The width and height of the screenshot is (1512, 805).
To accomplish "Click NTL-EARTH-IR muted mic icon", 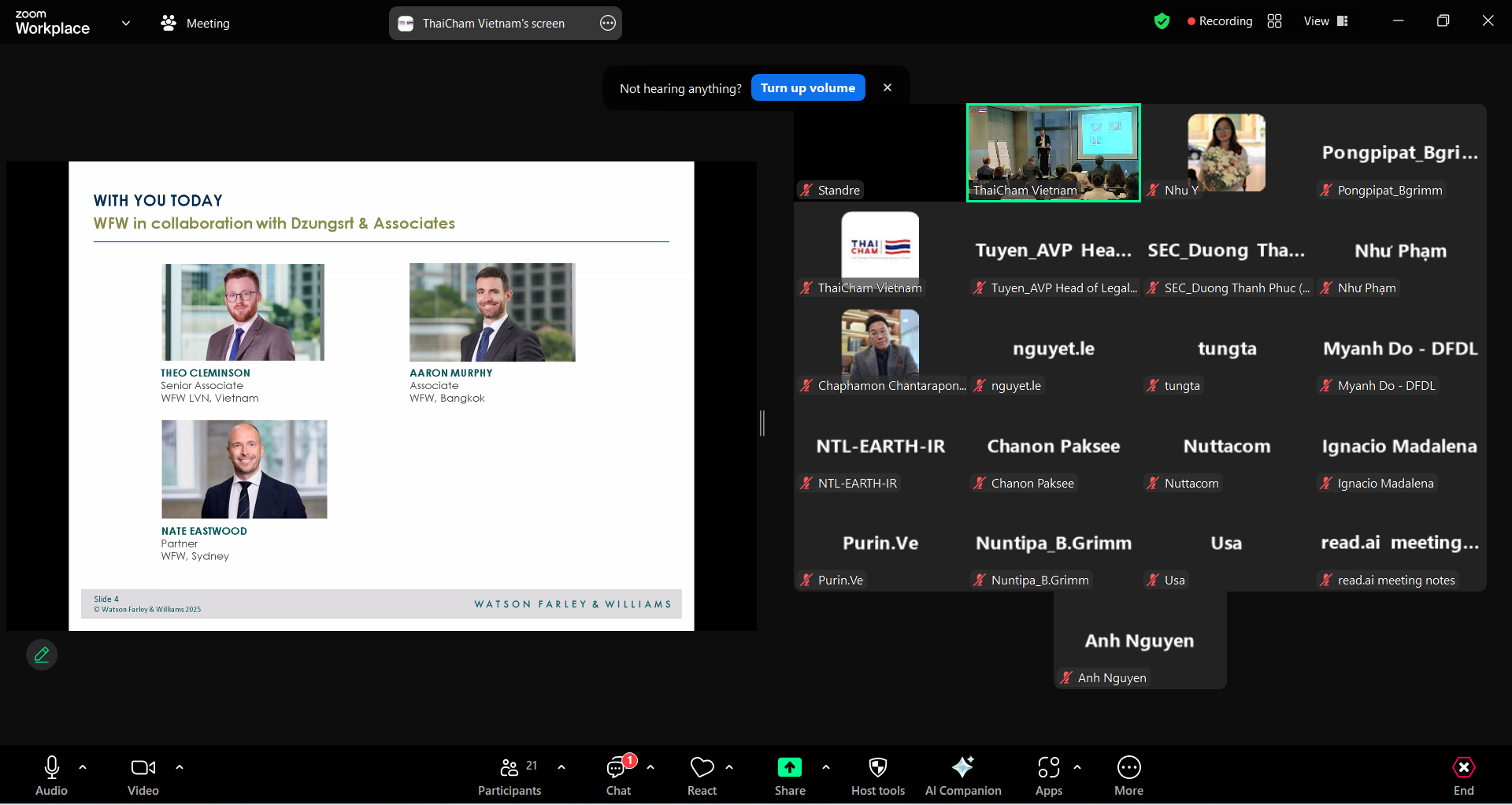I will point(806,483).
